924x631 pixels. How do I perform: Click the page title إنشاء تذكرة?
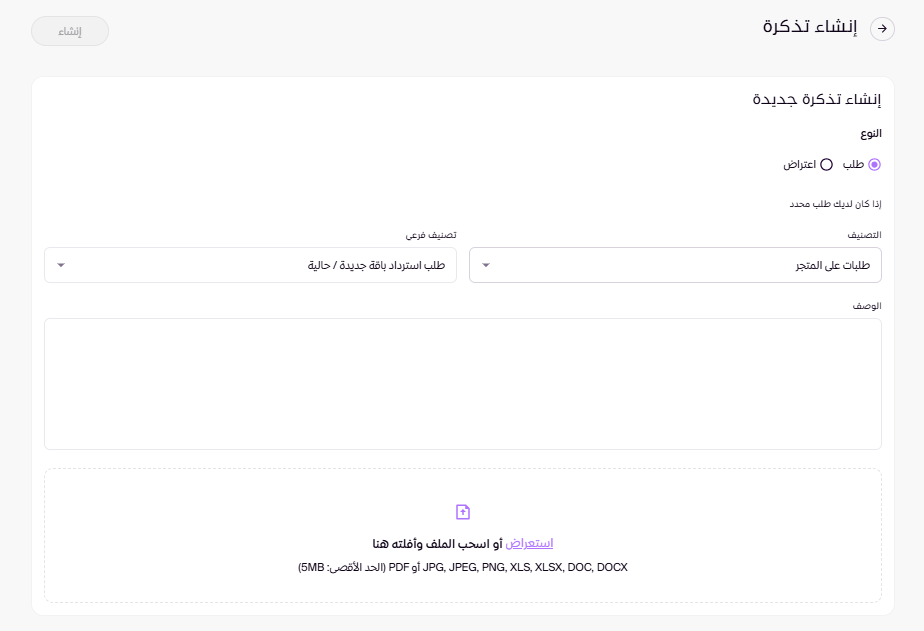point(810,28)
